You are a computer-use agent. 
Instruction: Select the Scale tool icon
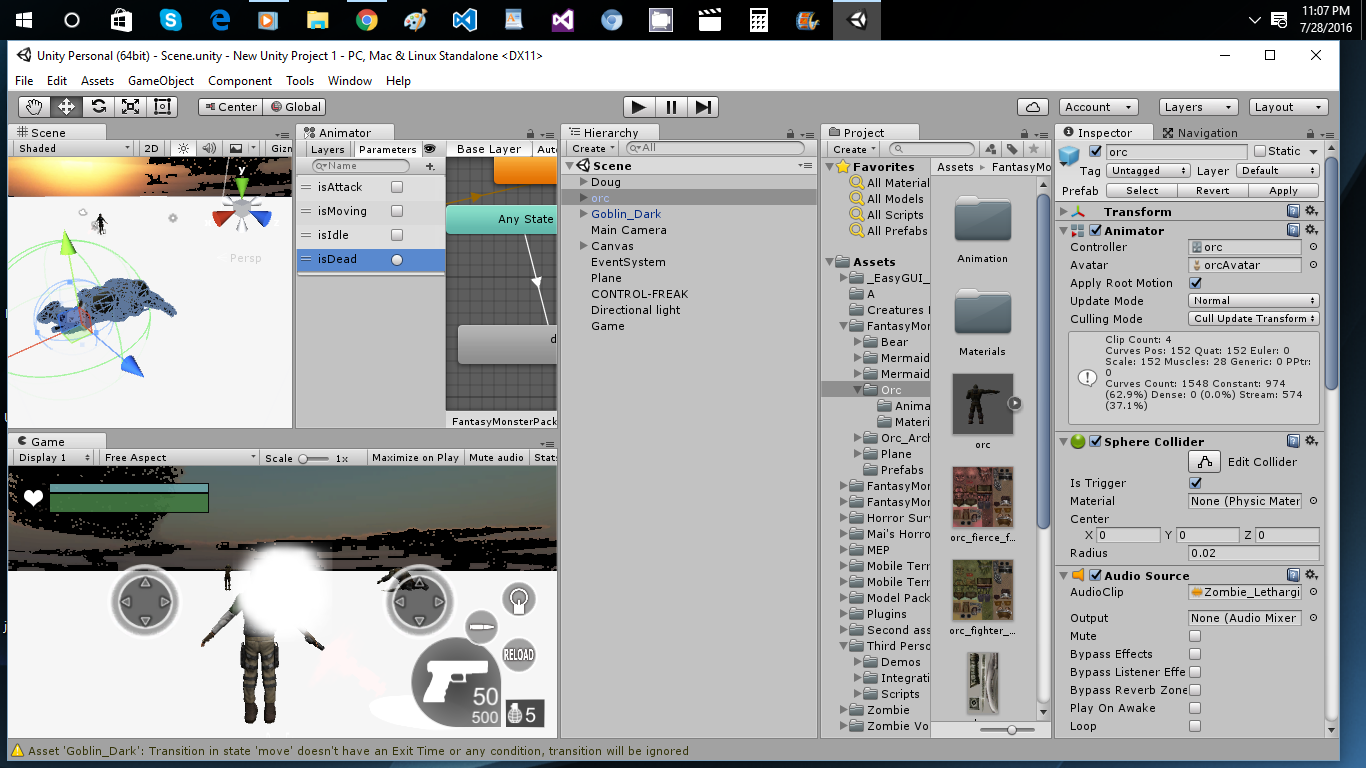(x=130, y=107)
